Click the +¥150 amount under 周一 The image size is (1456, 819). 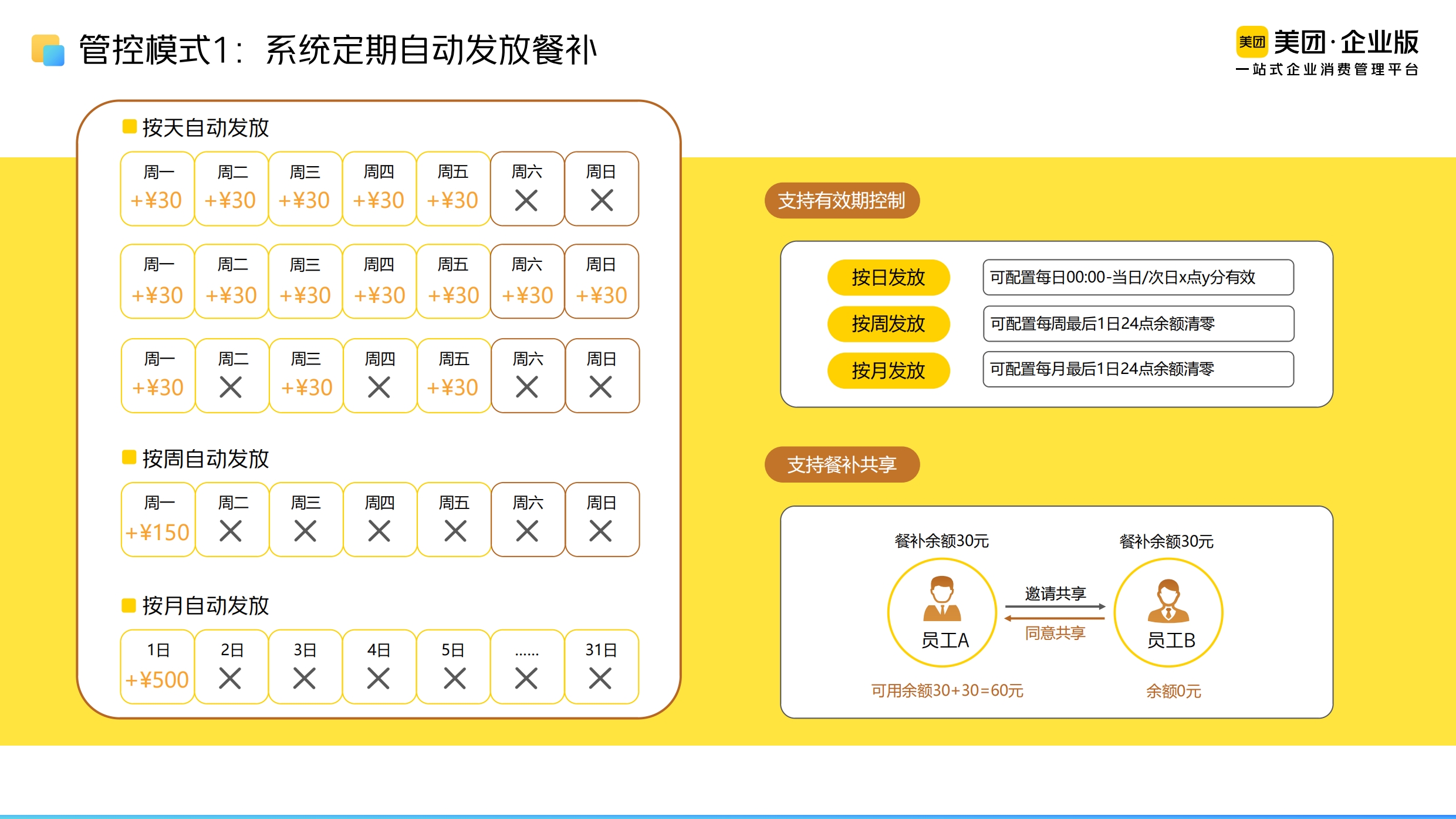pos(157,532)
